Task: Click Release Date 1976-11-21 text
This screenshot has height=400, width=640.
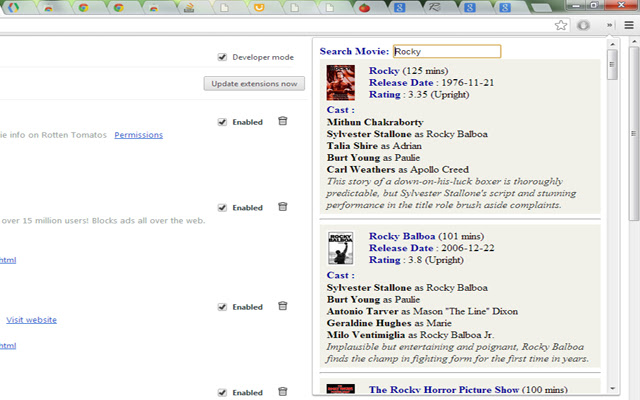Action: coord(431,82)
